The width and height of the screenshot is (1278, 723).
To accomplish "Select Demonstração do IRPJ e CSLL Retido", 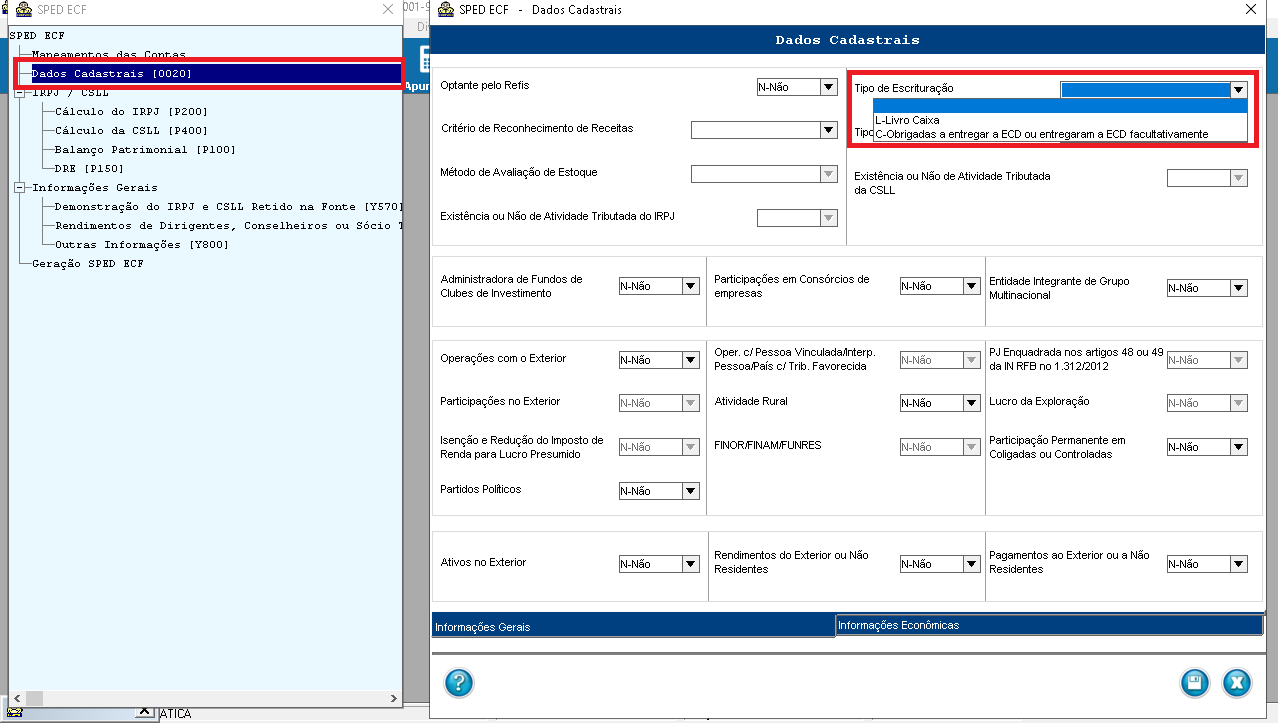I will click(x=229, y=207).
